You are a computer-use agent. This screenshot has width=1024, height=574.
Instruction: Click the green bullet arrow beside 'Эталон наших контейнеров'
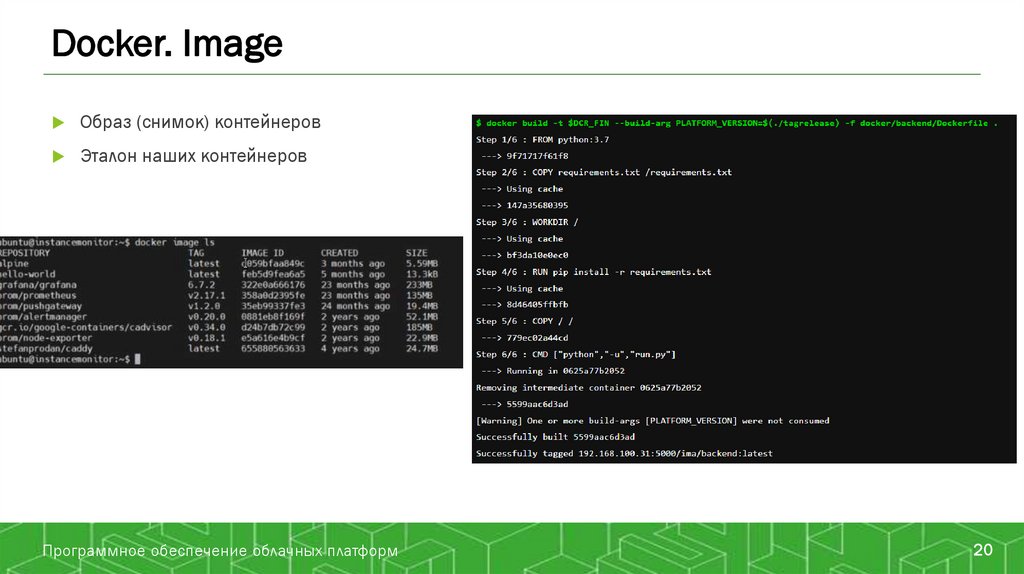pyautogui.click(x=58, y=157)
